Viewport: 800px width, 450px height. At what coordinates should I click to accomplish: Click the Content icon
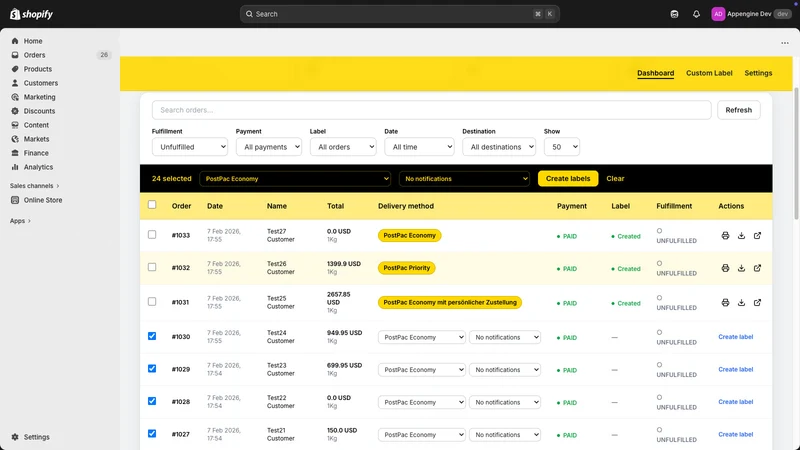15,125
